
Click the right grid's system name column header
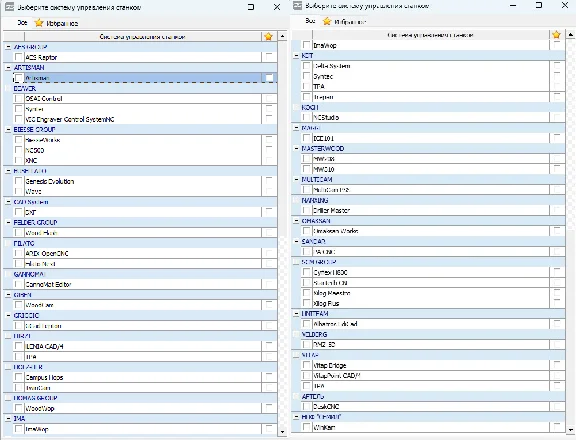click(x=431, y=35)
